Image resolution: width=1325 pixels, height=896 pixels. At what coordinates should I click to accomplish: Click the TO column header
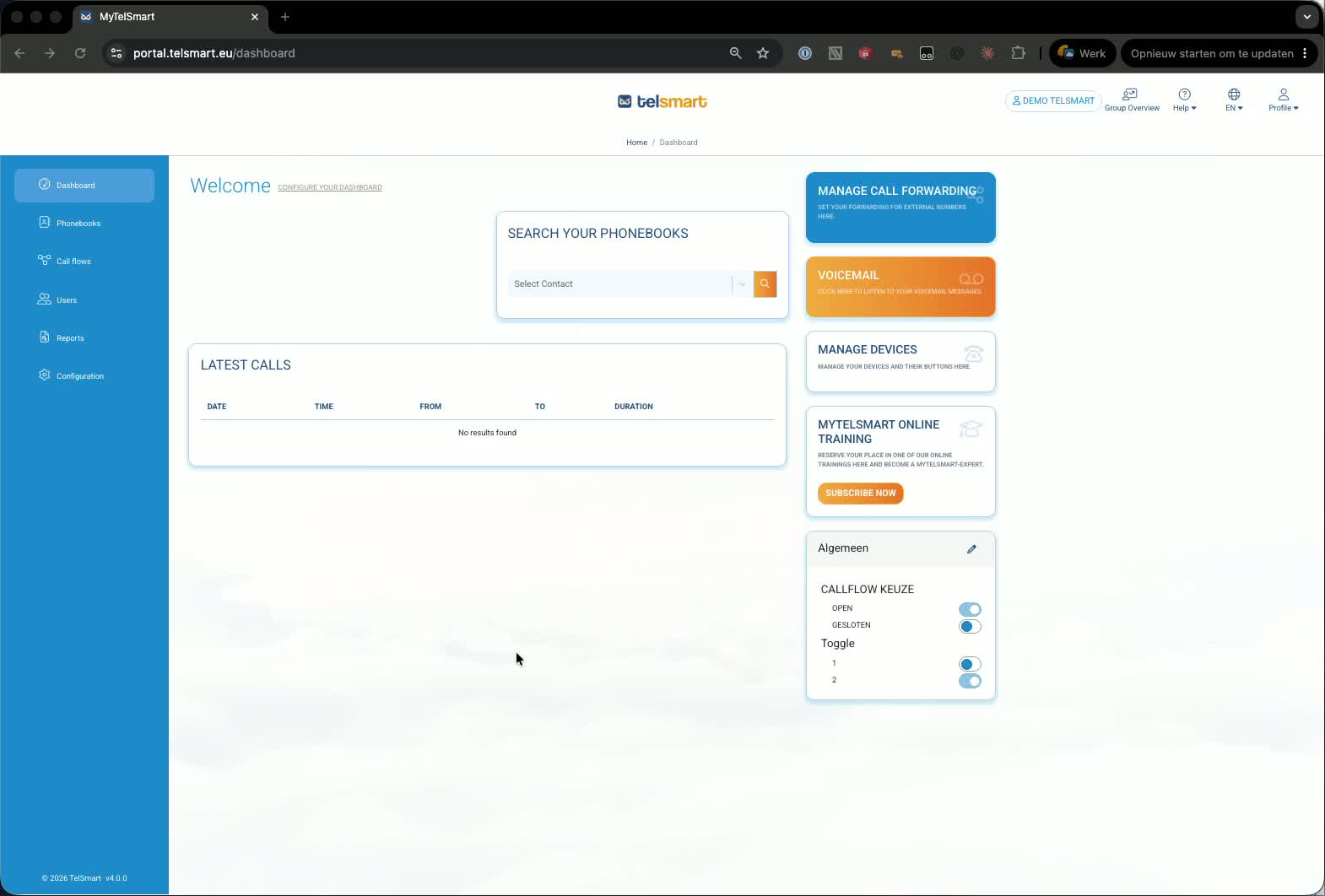point(540,407)
